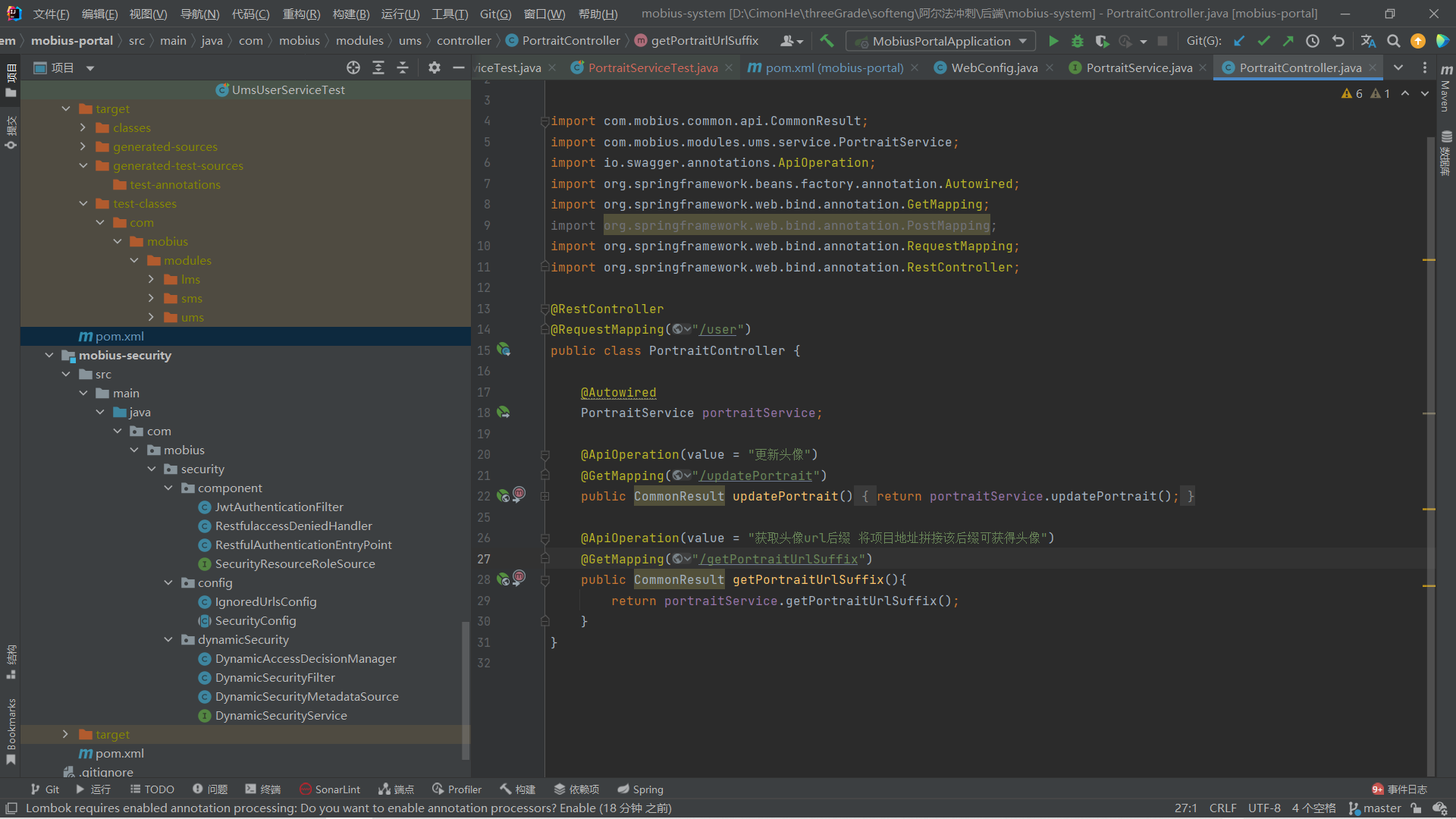Viewport: 1456px width, 819px height.
Task: Open the Maven tool window
Action: click(1446, 88)
